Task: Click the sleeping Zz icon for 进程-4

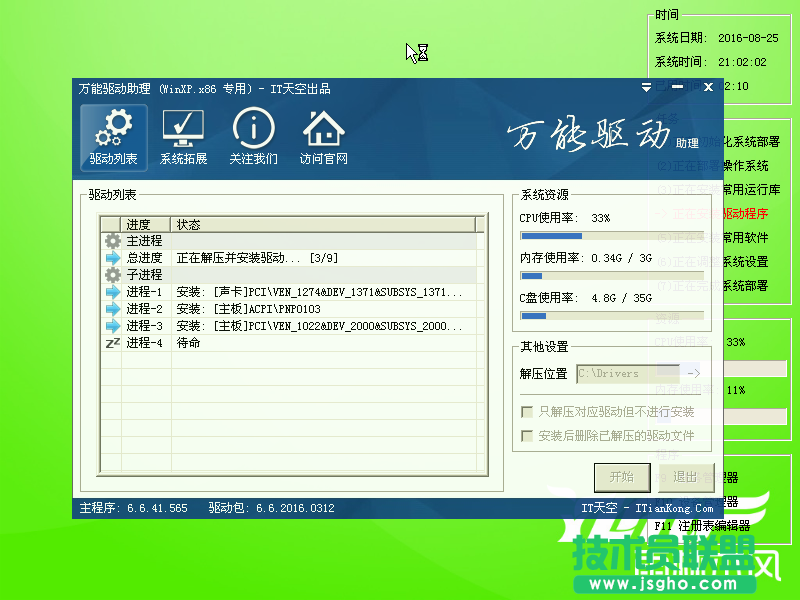Action: [x=112, y=343]
